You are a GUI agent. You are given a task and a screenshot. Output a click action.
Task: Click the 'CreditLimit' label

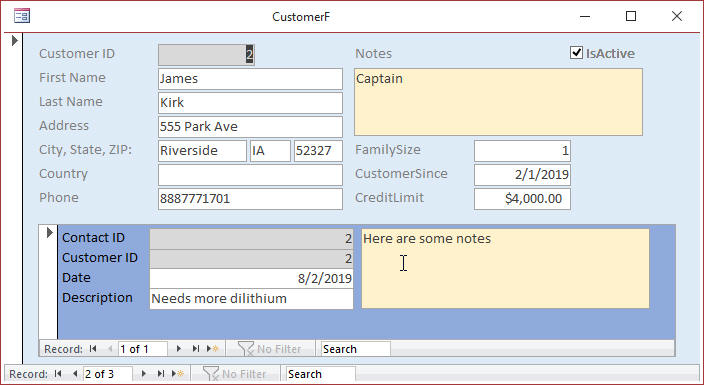coord(389,198)
